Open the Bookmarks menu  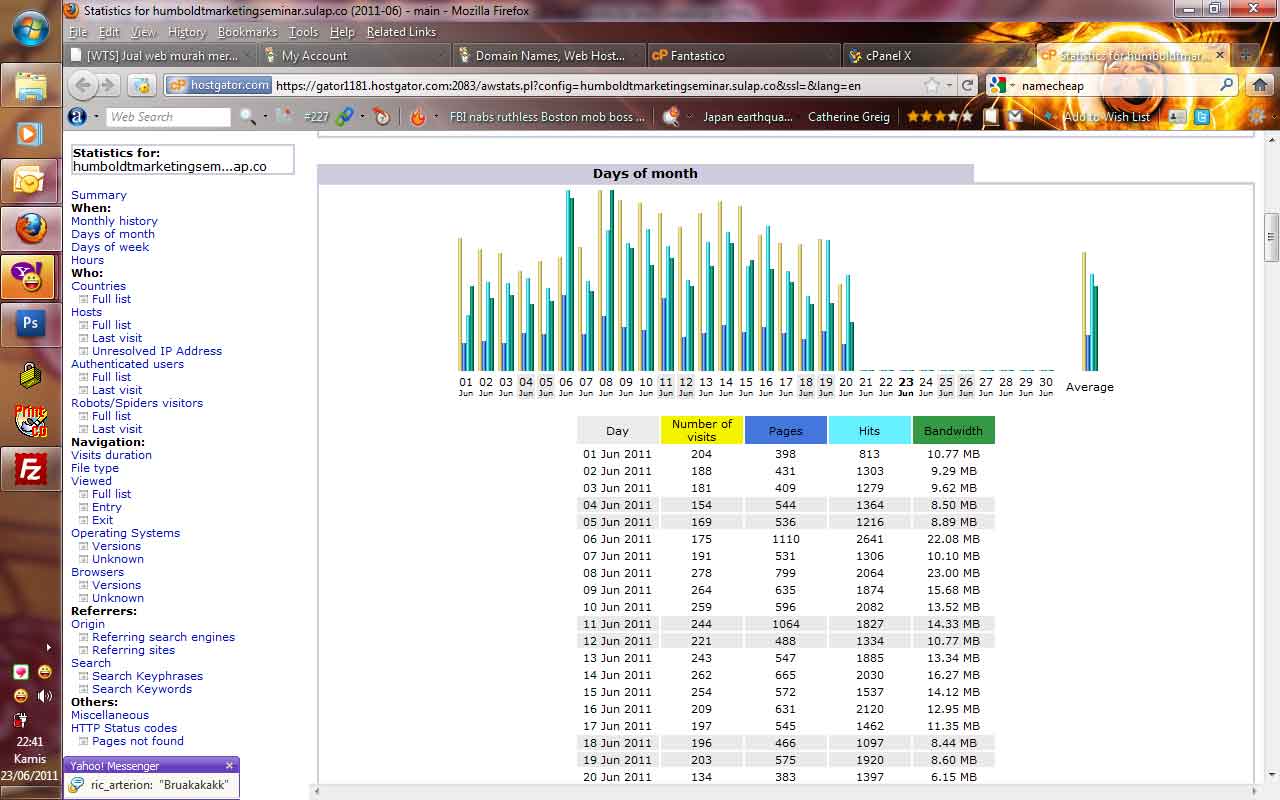pos(247,32)
